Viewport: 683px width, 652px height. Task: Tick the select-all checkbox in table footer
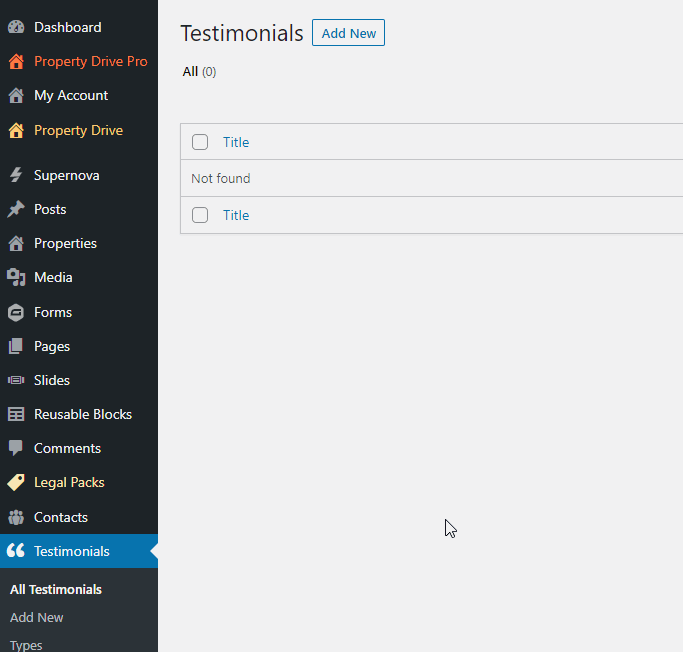200,215
